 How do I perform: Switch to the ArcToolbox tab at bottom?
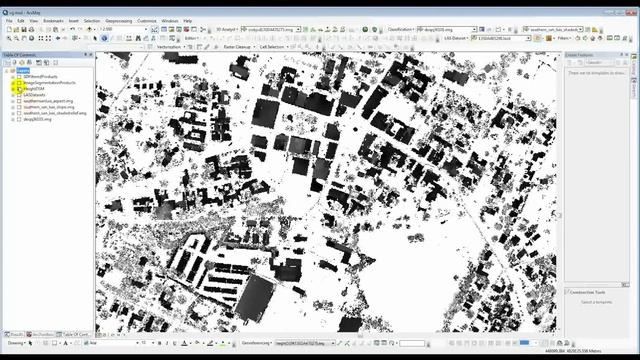(40, 334)
